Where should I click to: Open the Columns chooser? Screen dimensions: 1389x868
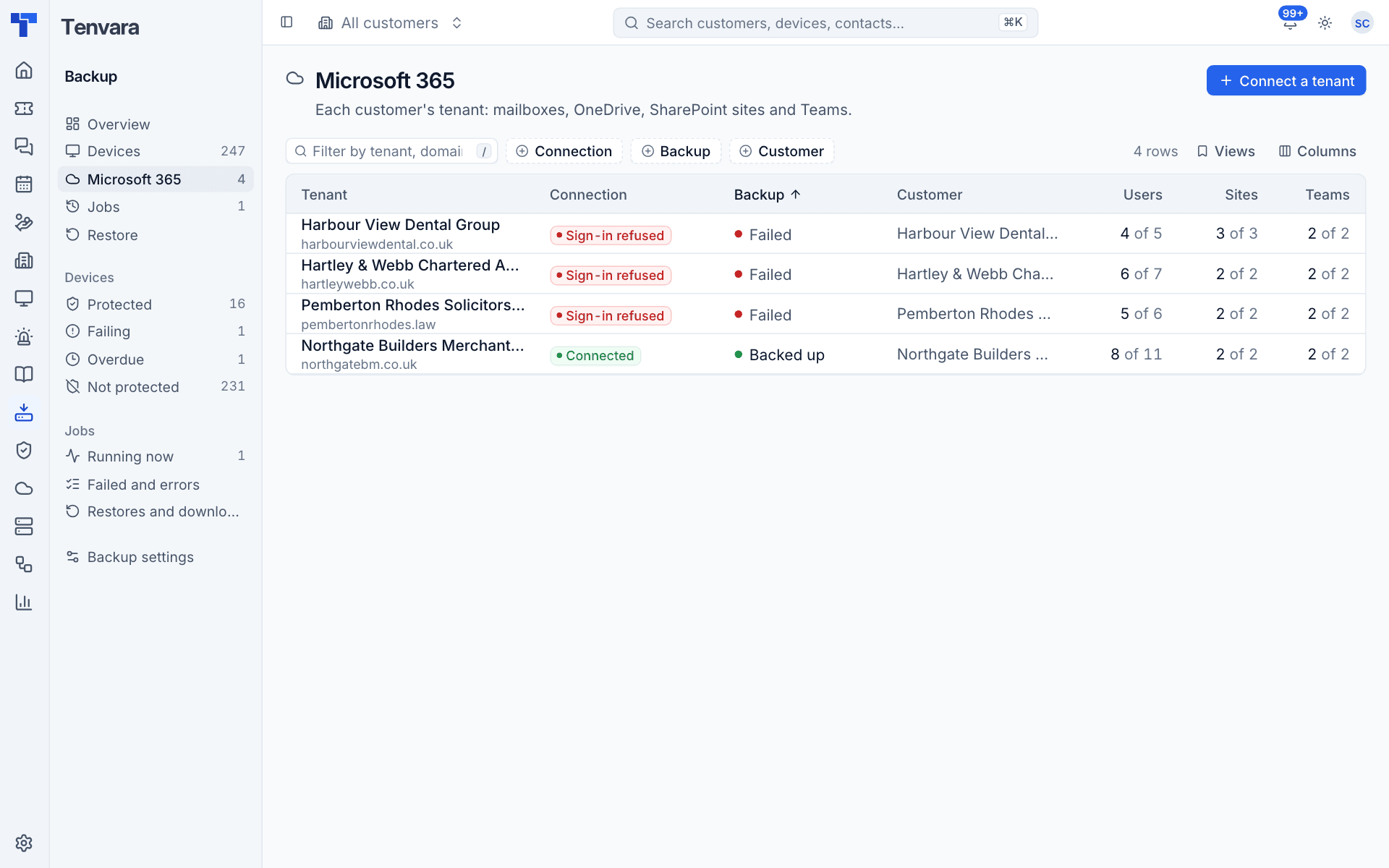pyautogui.click(x=1317, y=151)
